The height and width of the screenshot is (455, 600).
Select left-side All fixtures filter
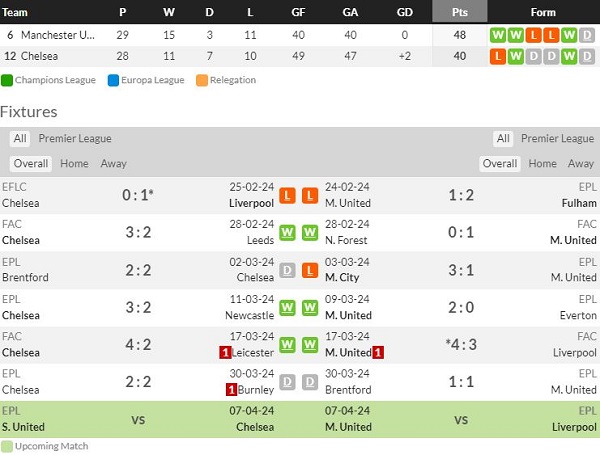20,139
